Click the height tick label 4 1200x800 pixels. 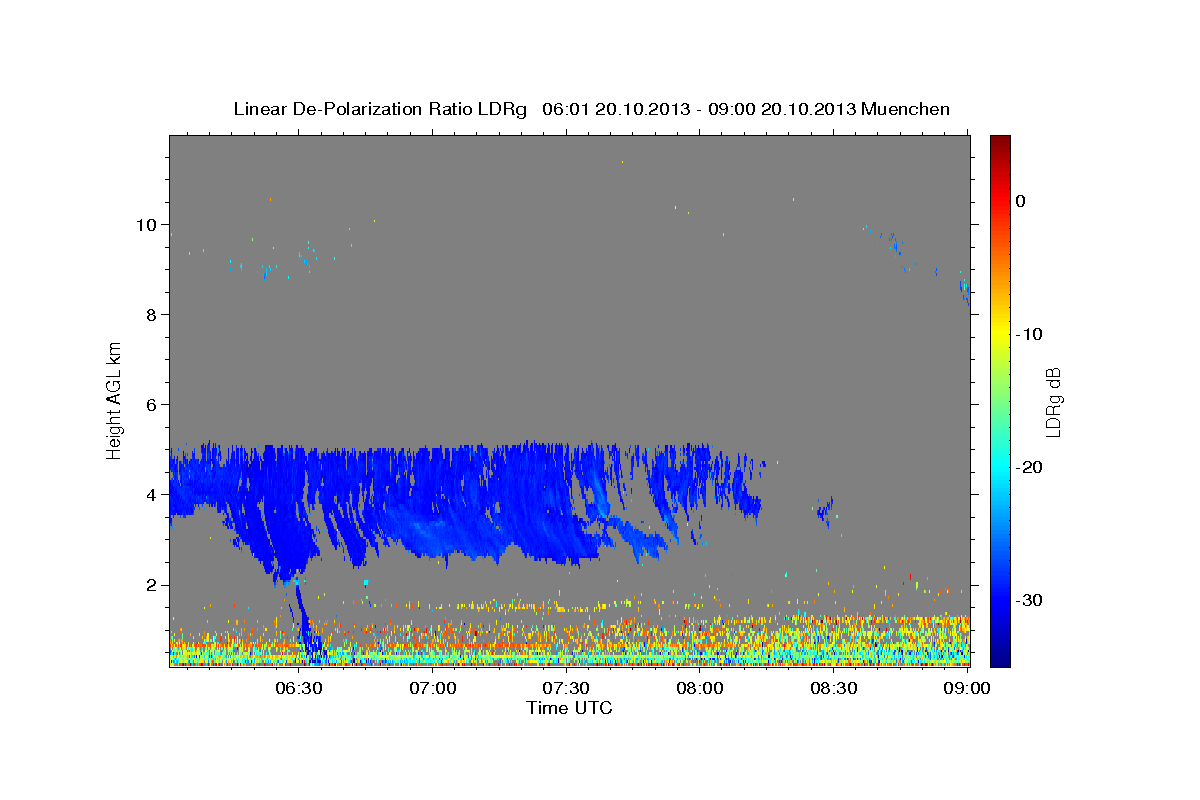tap(153, 494)
